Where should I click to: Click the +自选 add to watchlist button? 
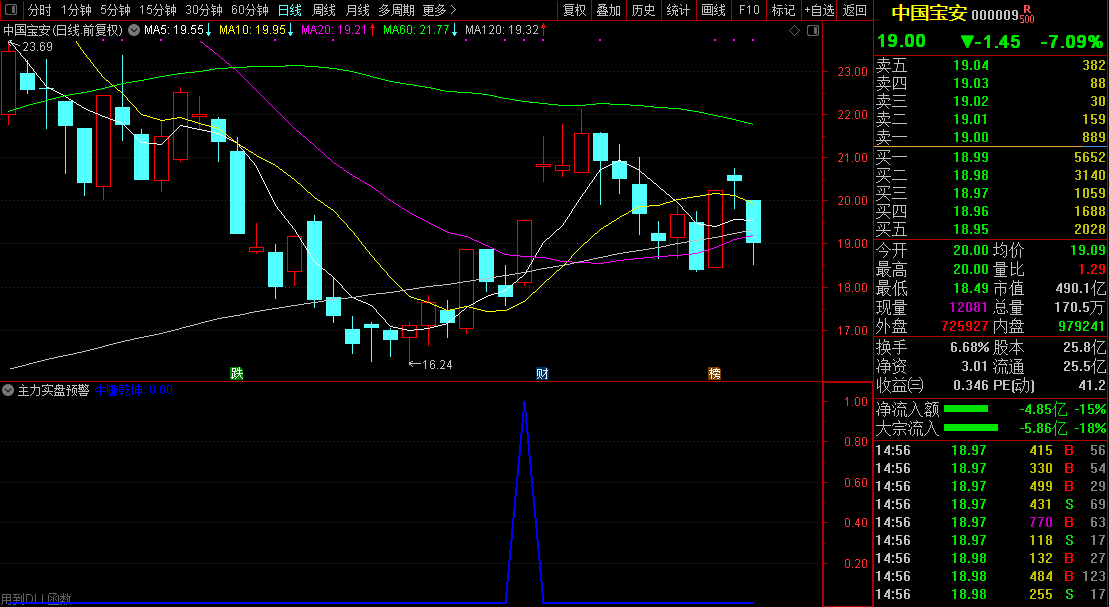[819, 10]
